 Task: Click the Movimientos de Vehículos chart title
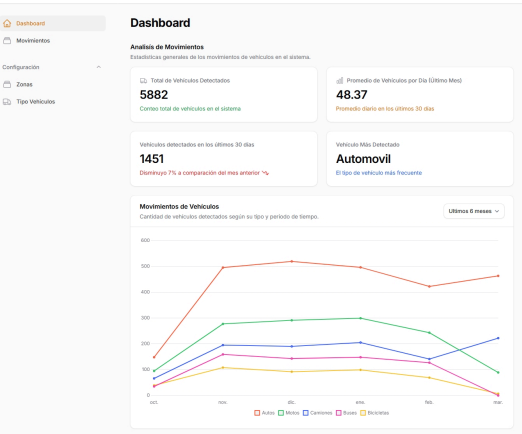[x=179, y=207]
